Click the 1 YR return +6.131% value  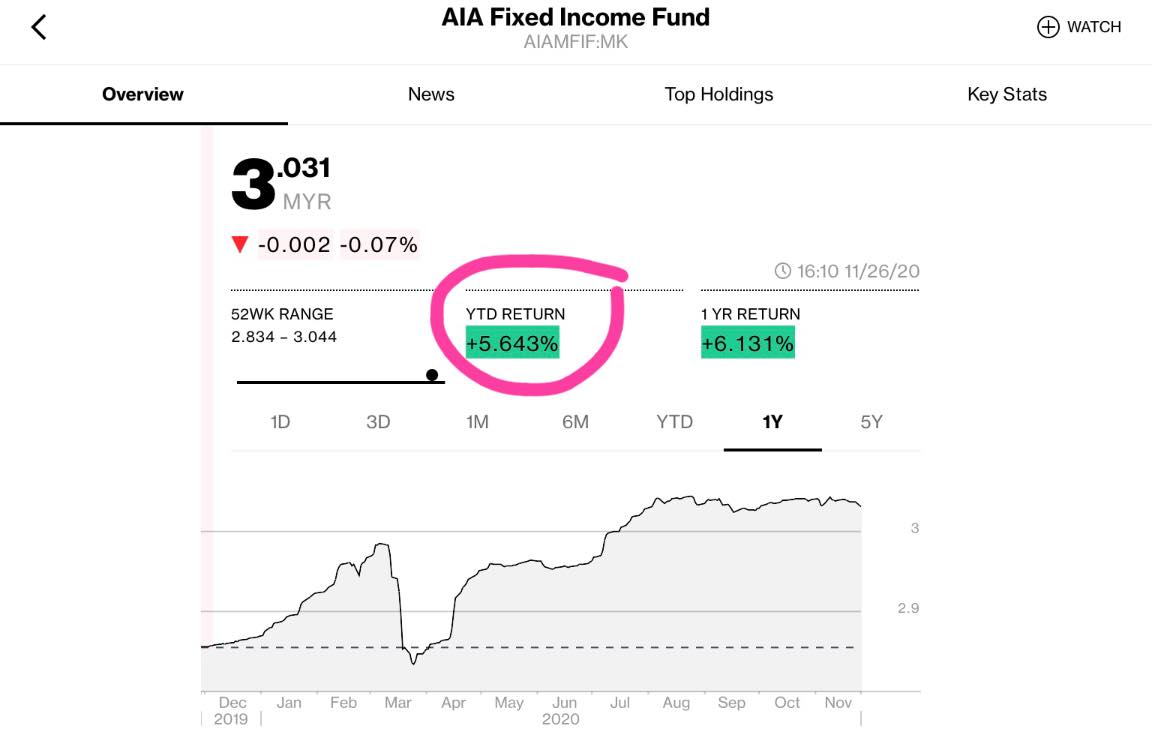point(748,343)
